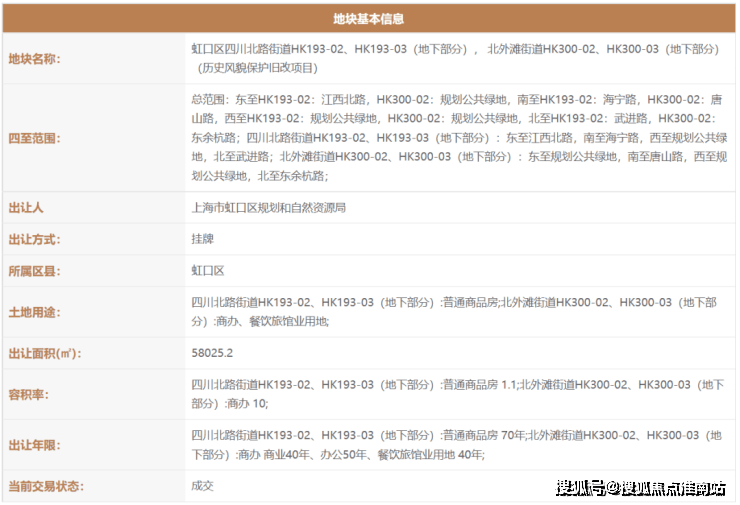740x505 pixels.
Task: Select the 出让方式 row label
Action: pyautogui.click(x=35, y=240)
